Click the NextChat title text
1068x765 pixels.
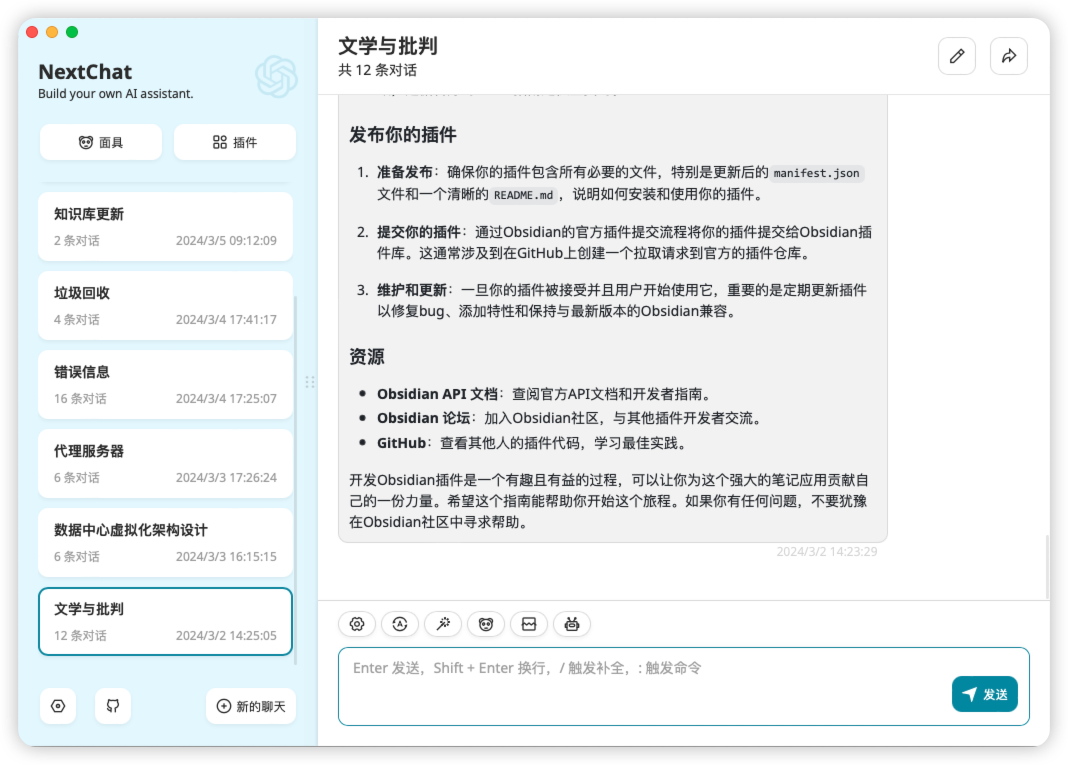pyautogui.click(x=85, y=72)
